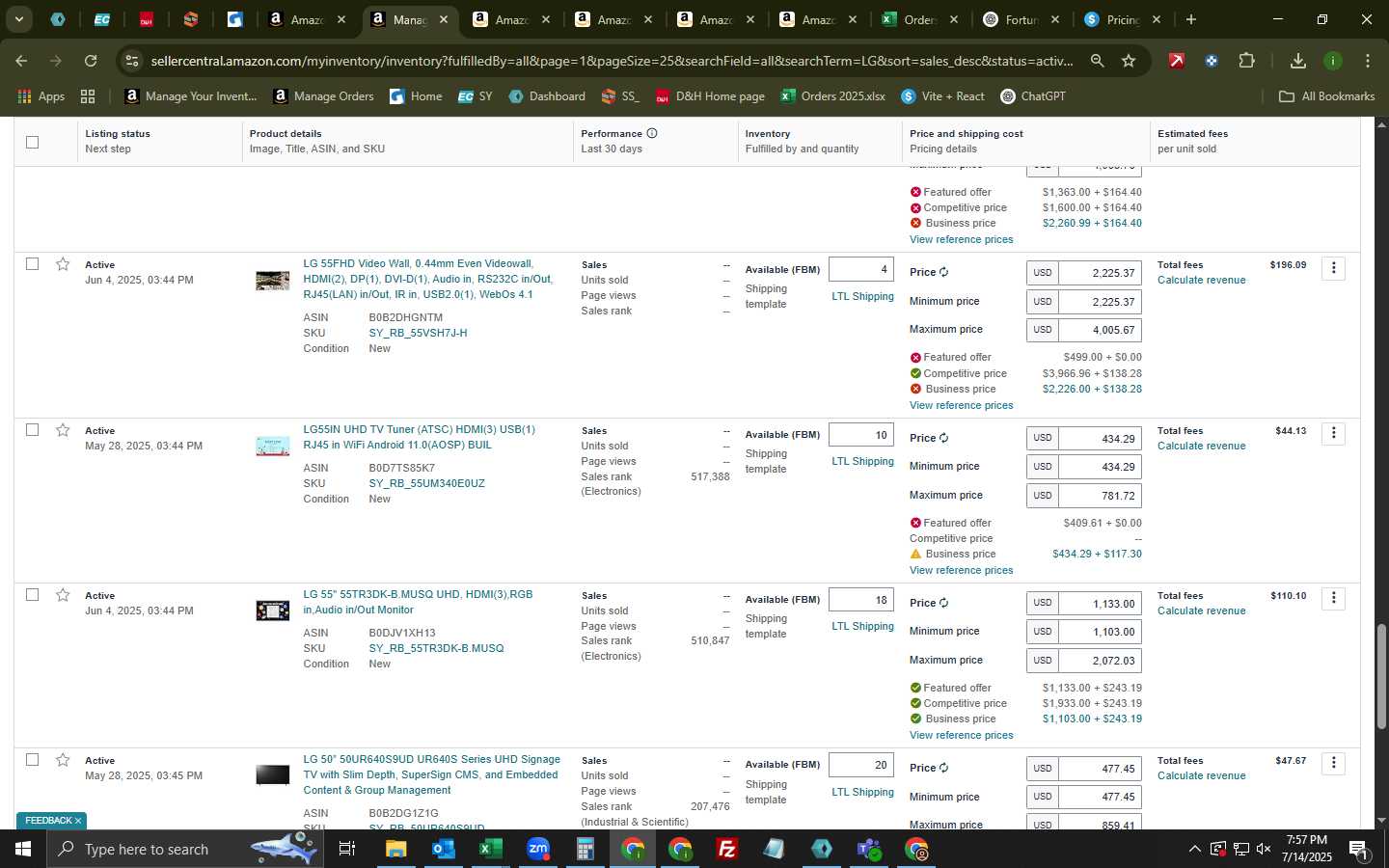Tick the select-all checkbox in table header
This screenshot has height=868, width=1389.
32,142
